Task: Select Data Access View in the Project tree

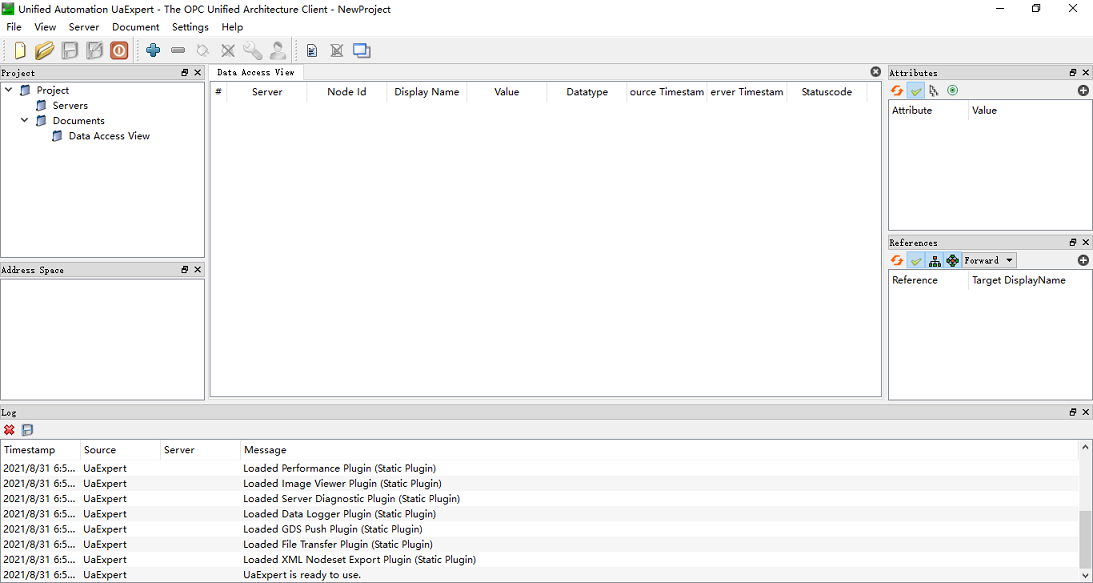Action: tap(109, 136)
